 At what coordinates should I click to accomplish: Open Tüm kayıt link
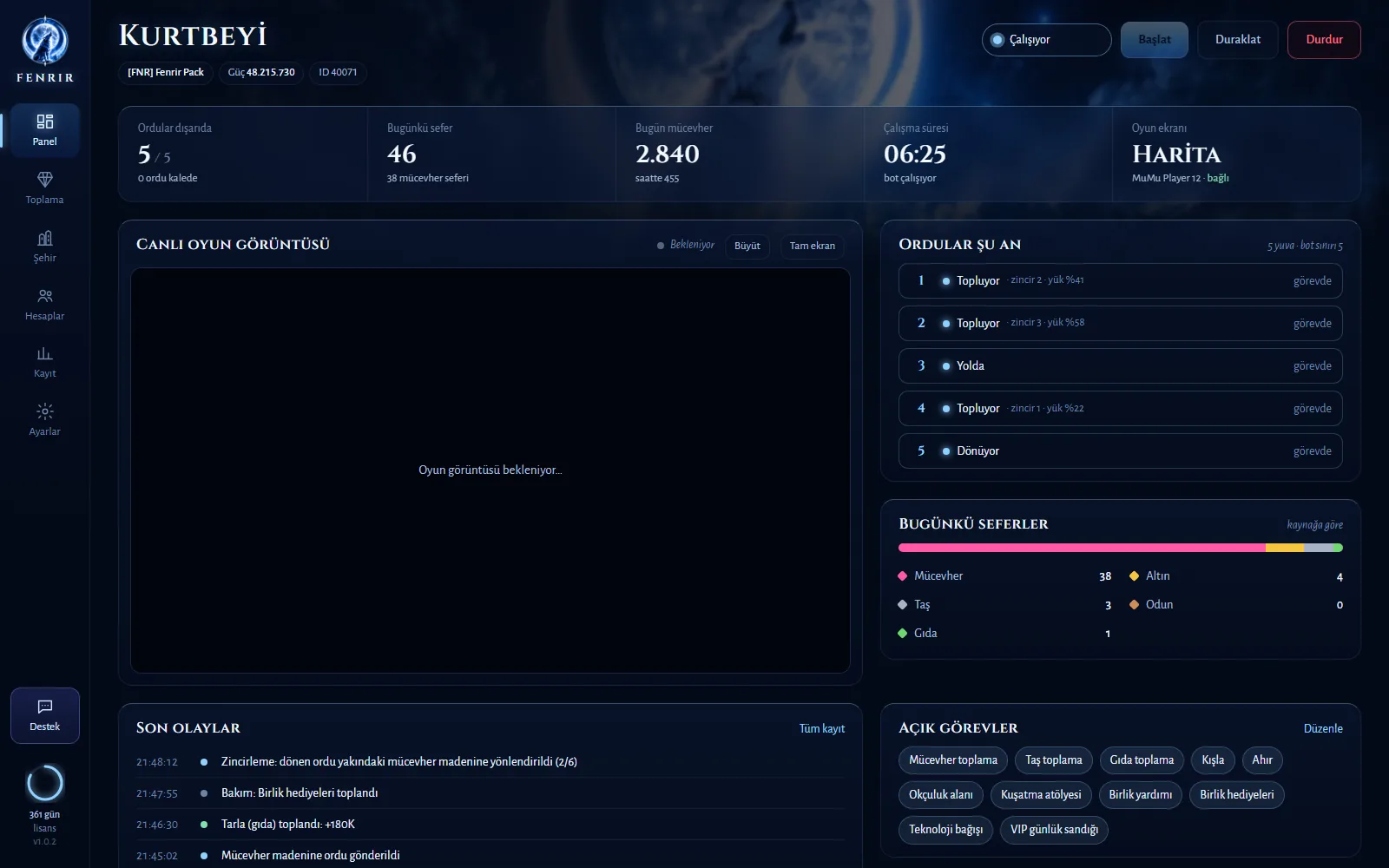pyautogui.click(x=822, y=728)
